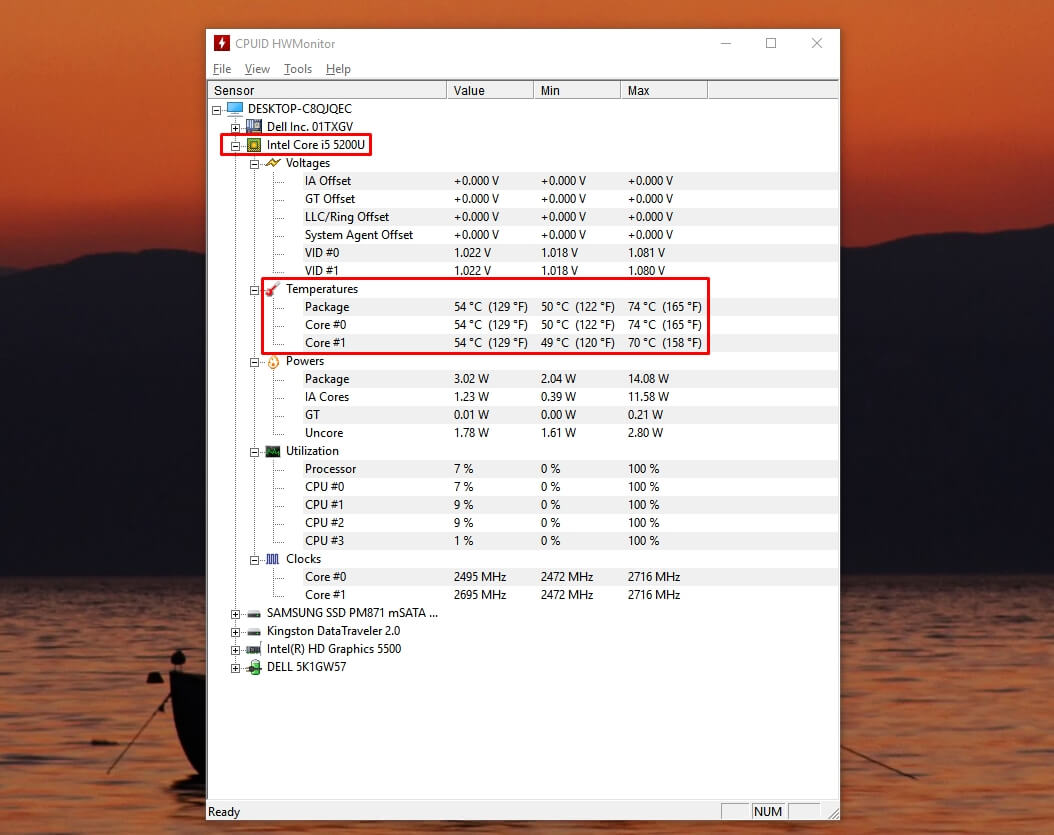Open the View menu
This screenshot has width=1054, height=835.
[x=257, y=68]
